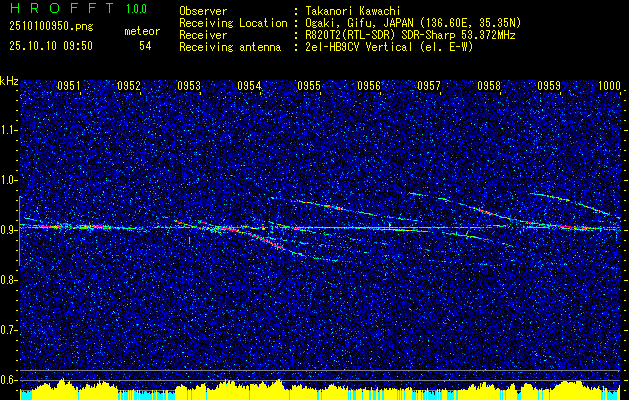Click the R820T2(RTL-SDR) SDR-Sharp 53.372MHz text

click(410, 35)
